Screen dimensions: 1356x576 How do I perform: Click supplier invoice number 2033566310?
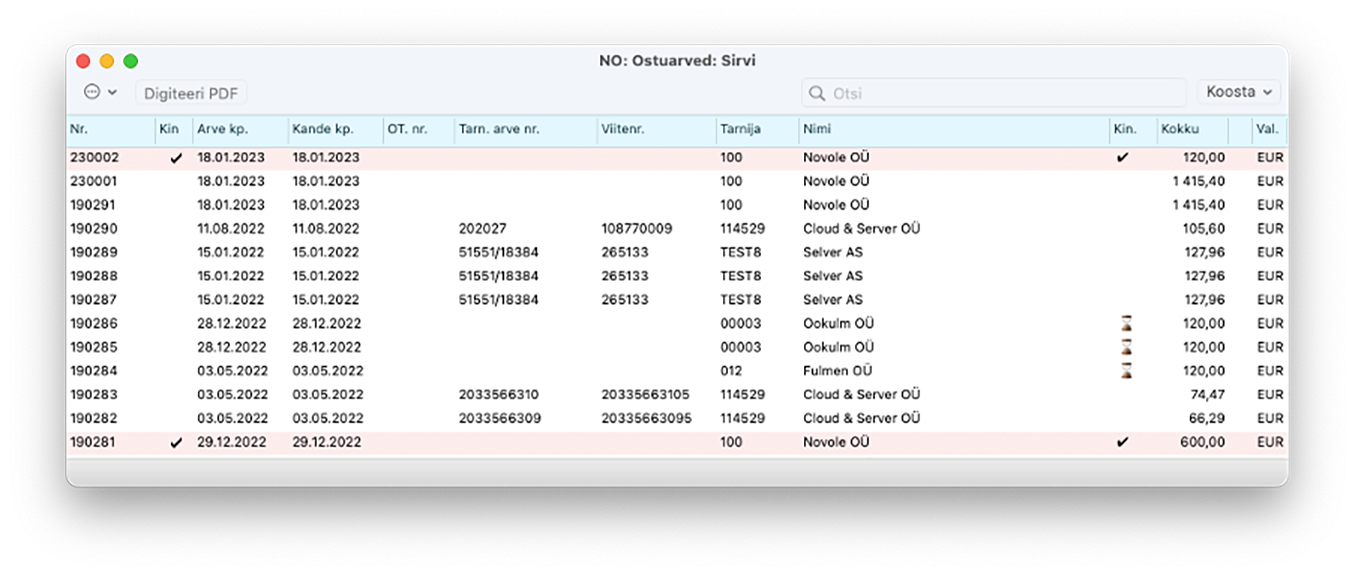coord(499,395)
